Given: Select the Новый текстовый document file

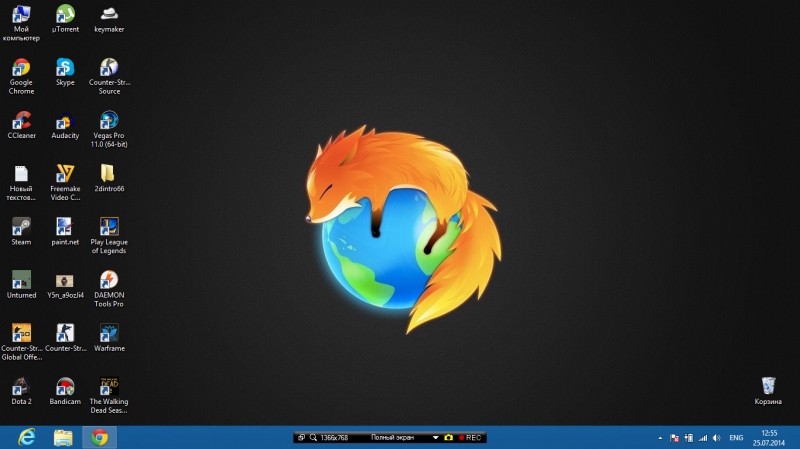Looking at the screenshot, I should [21, 183].
